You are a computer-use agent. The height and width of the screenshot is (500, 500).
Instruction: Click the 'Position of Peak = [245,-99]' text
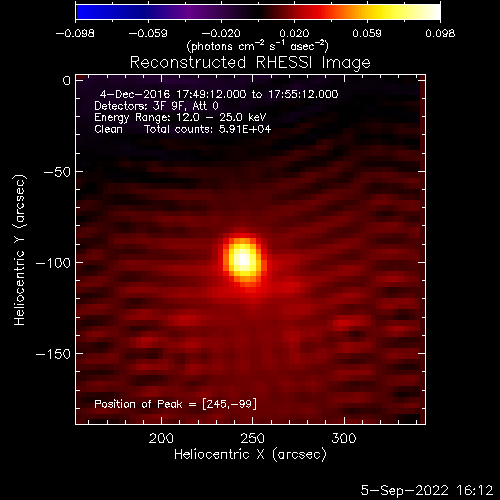[175, 404]
